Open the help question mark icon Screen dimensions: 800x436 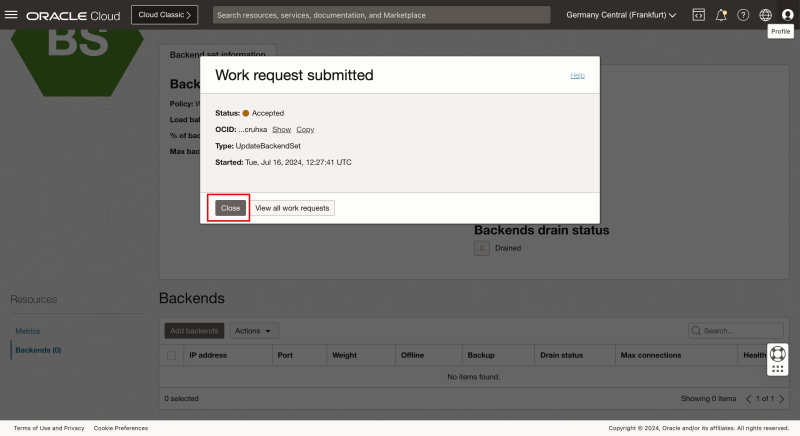(743, 15)
